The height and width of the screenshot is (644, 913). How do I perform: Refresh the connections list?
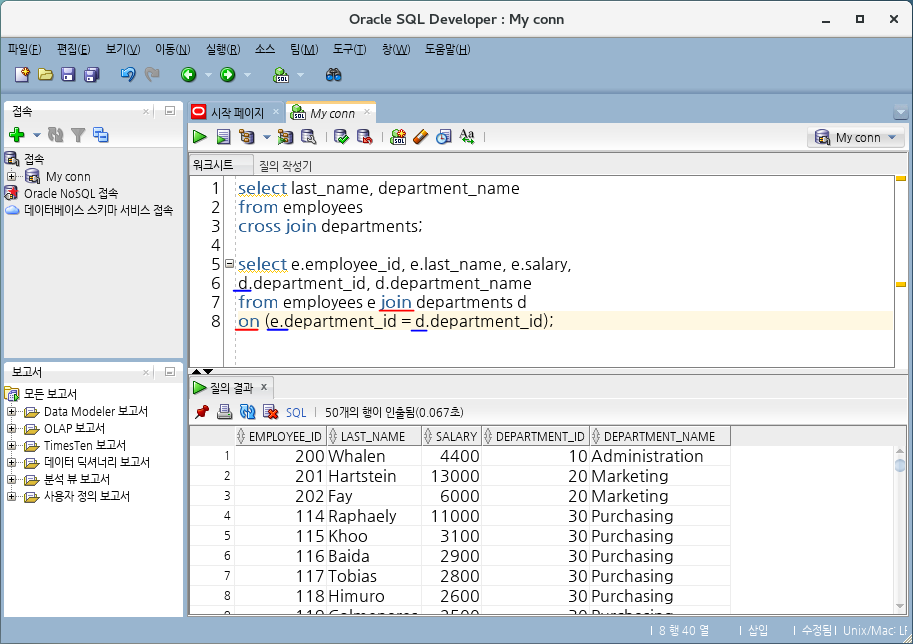pyautogui.click(x=55, y=135)
